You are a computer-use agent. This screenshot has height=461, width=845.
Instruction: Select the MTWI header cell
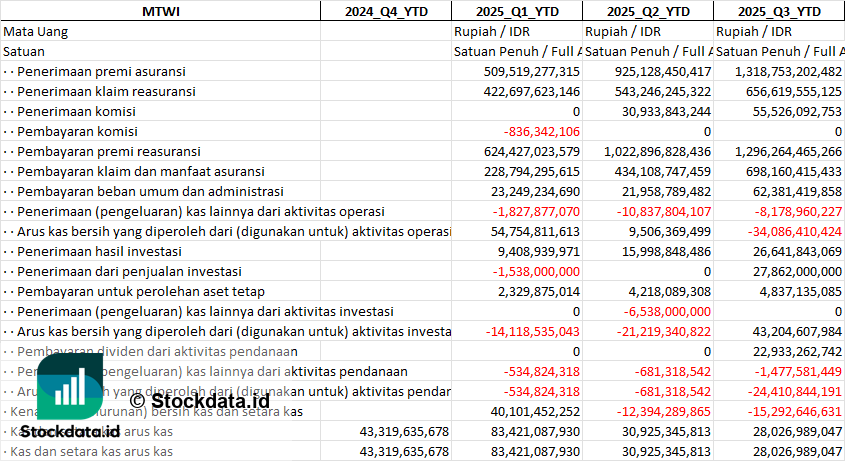(x=161, y=11)
